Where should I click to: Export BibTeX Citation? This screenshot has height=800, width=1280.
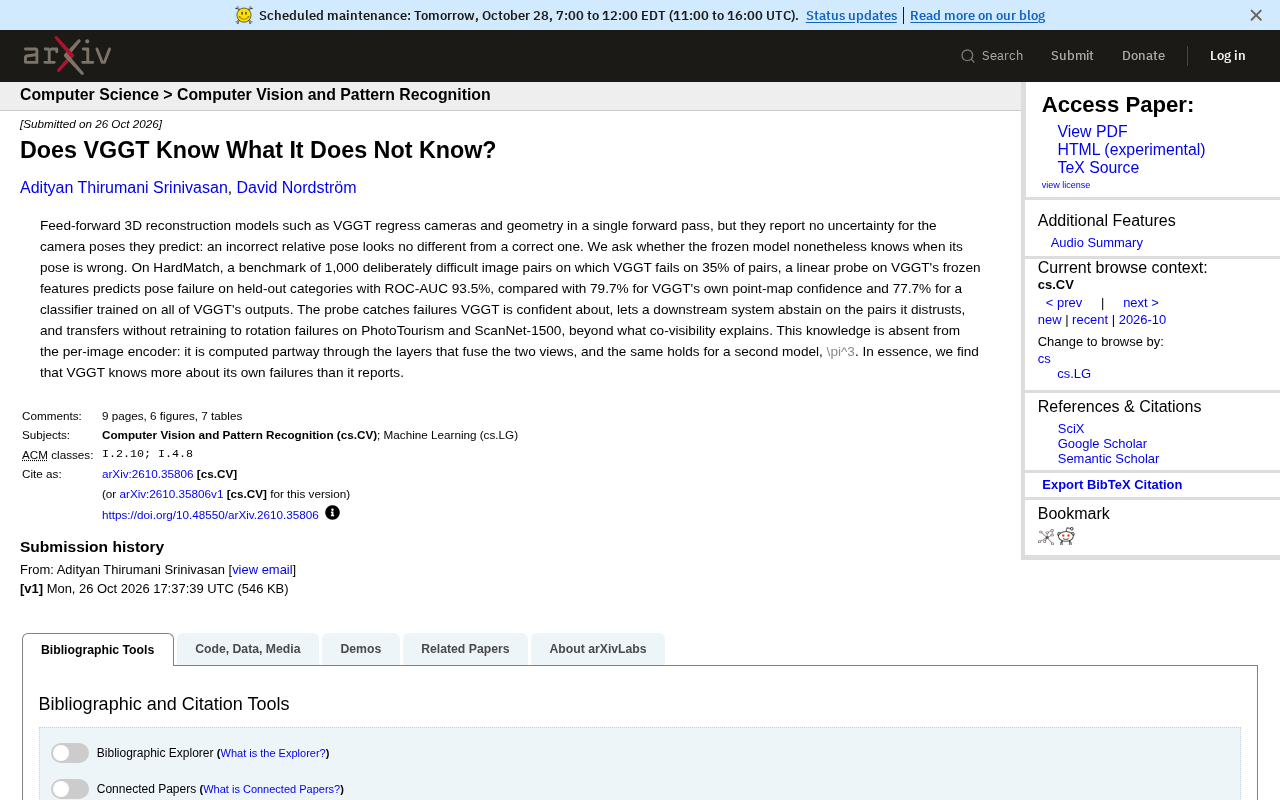pyautogui.click(x=1112, y=485)
